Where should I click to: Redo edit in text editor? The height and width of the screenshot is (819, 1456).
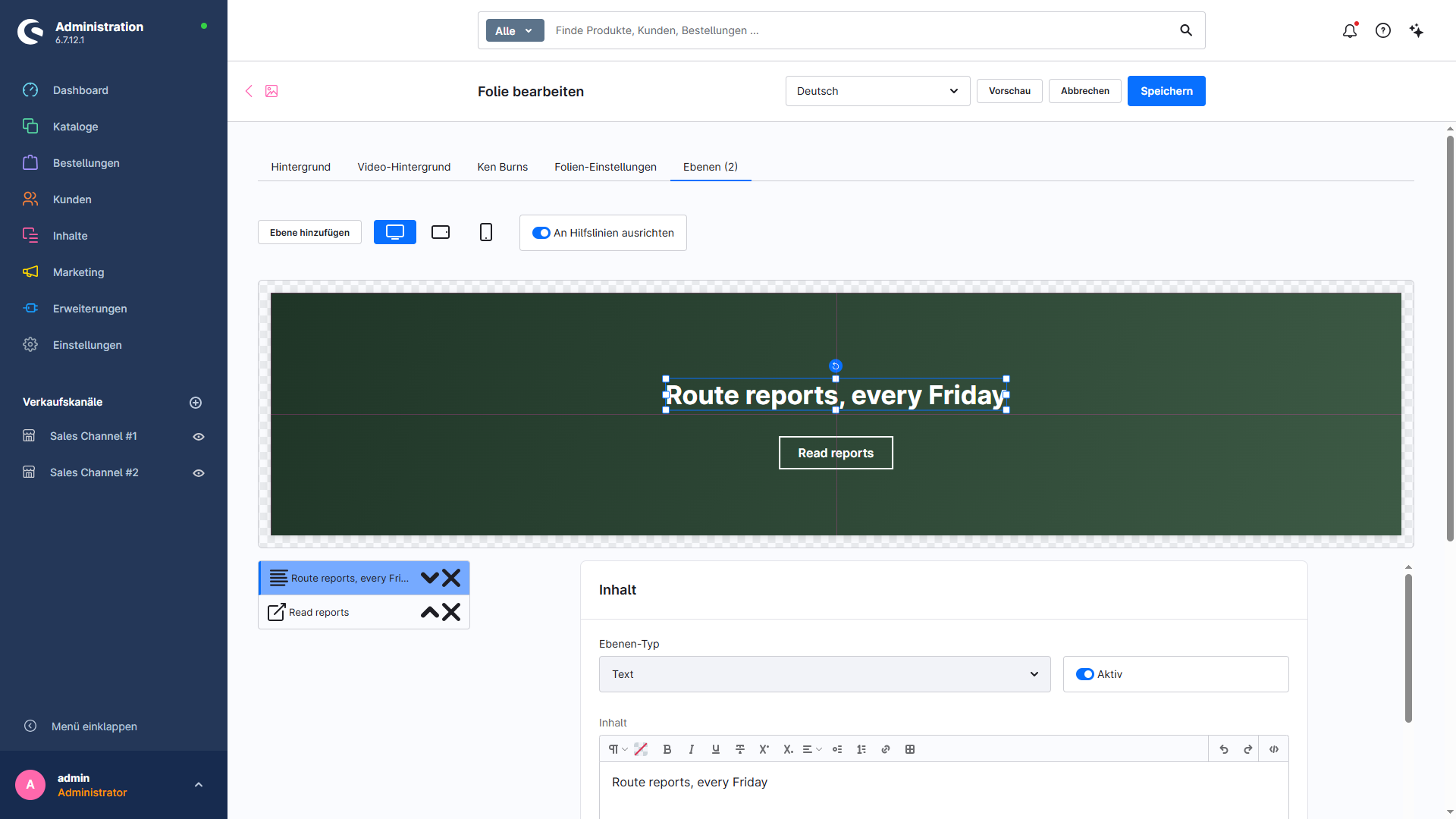(x=1248, y=749)
